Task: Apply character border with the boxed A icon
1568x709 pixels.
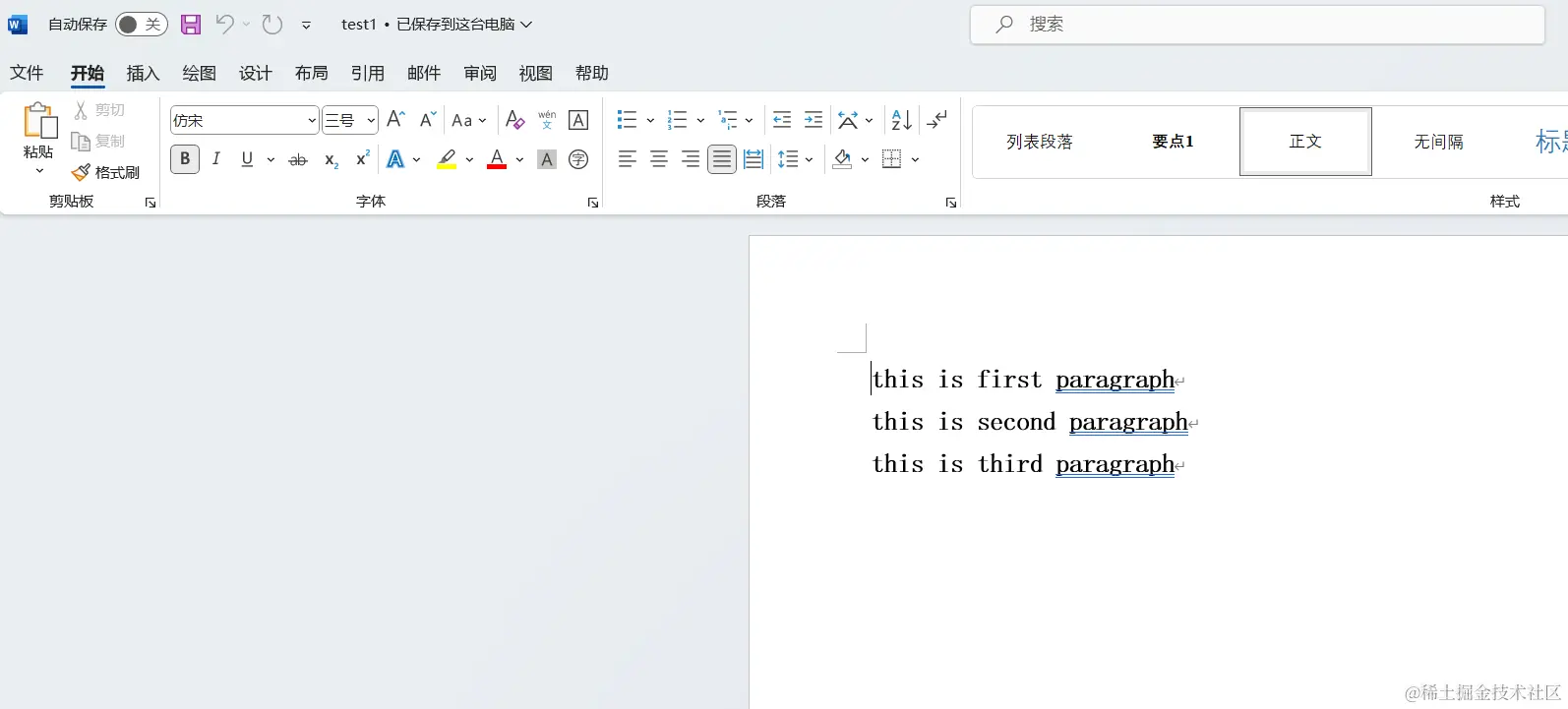Action: pos(578,120)
